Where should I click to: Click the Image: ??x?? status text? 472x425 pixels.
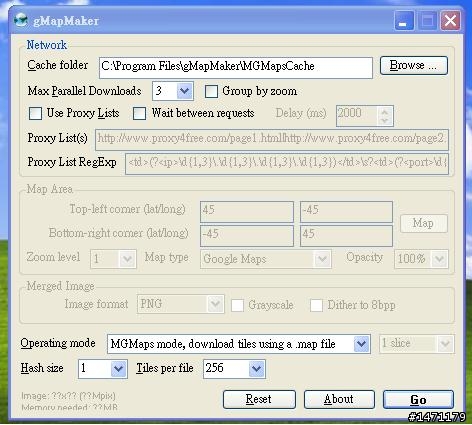(68, 396)
